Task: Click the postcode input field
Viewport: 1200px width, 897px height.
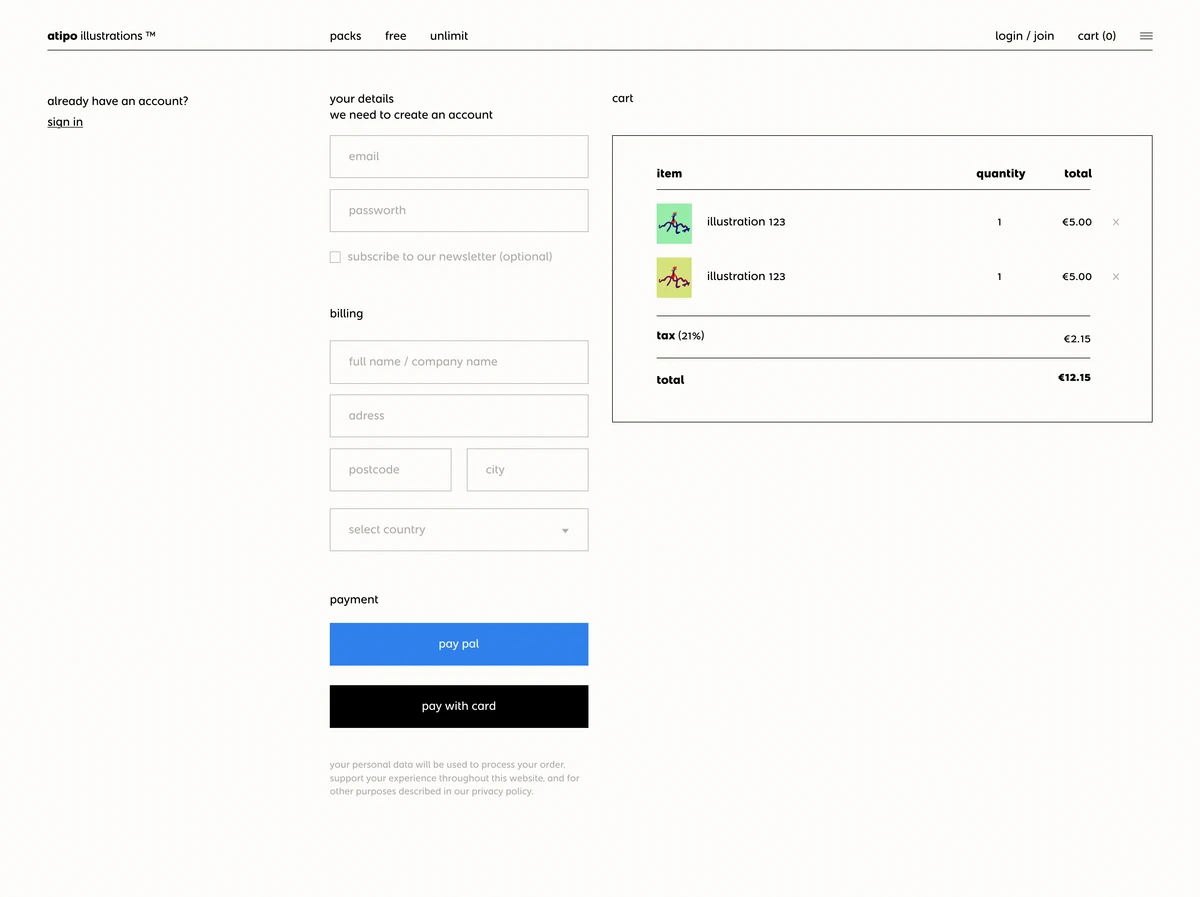Action: (x=390, y=469)
